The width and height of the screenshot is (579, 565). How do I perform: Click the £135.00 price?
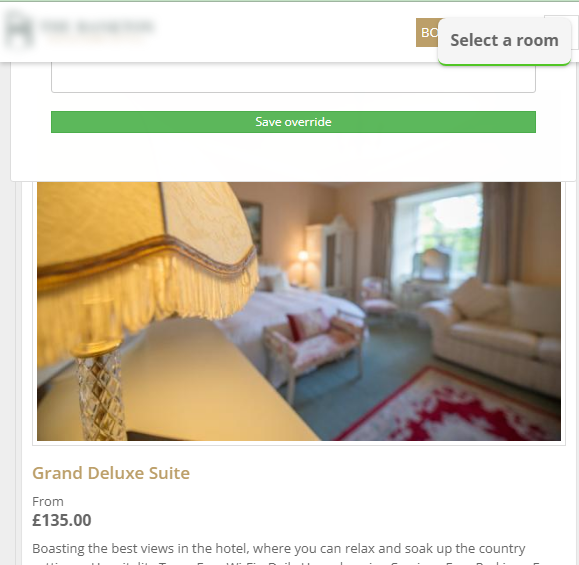pyautogui.click(x=62, y=520)
